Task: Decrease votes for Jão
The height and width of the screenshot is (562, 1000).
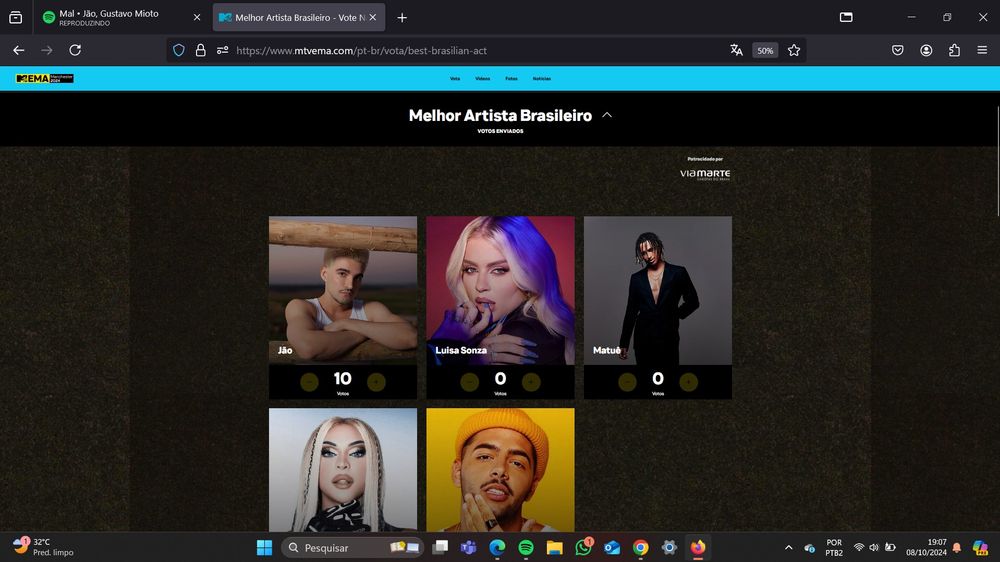Action: pos(309,381)
